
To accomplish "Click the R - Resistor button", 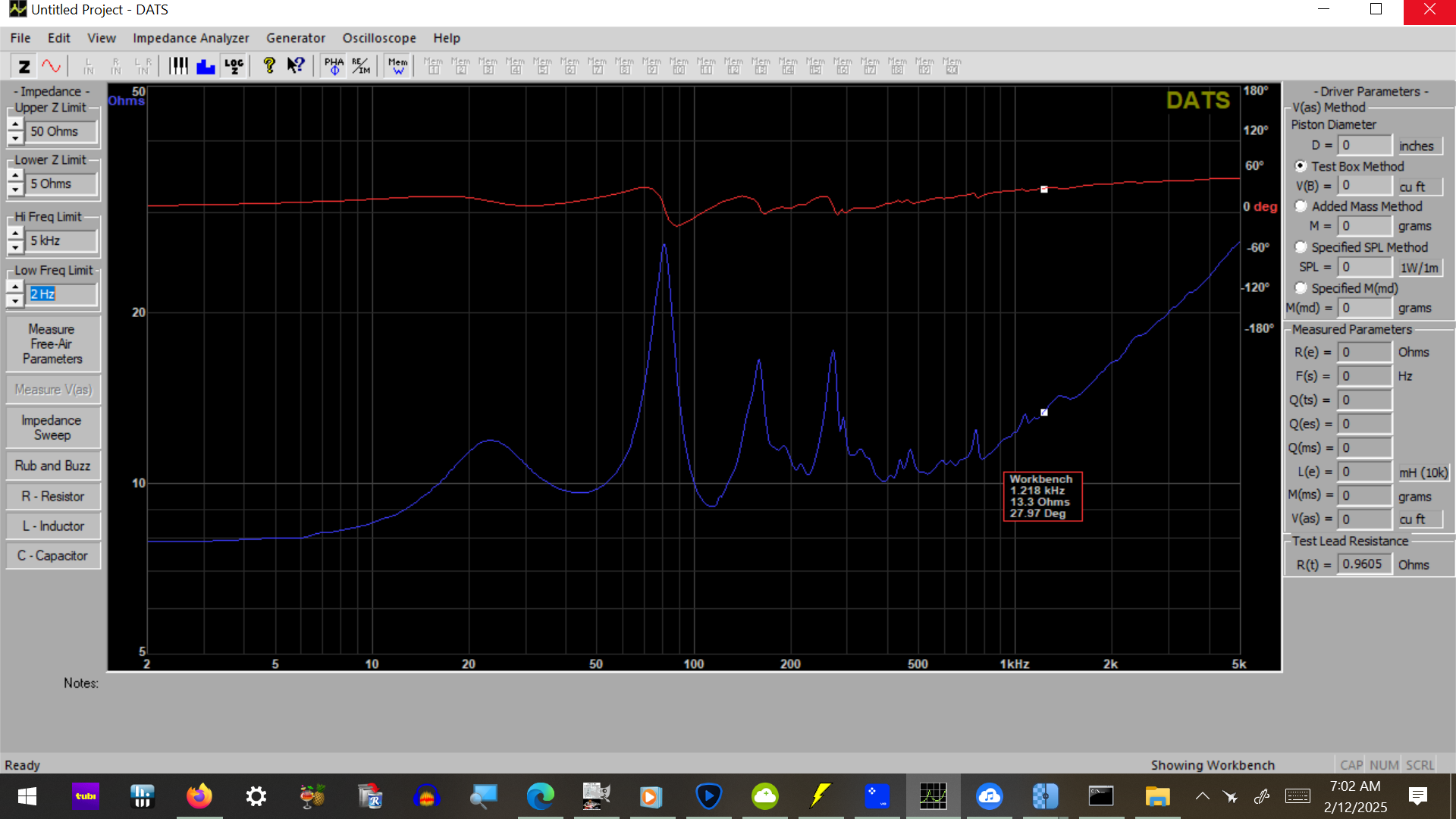I will point(52,497).
